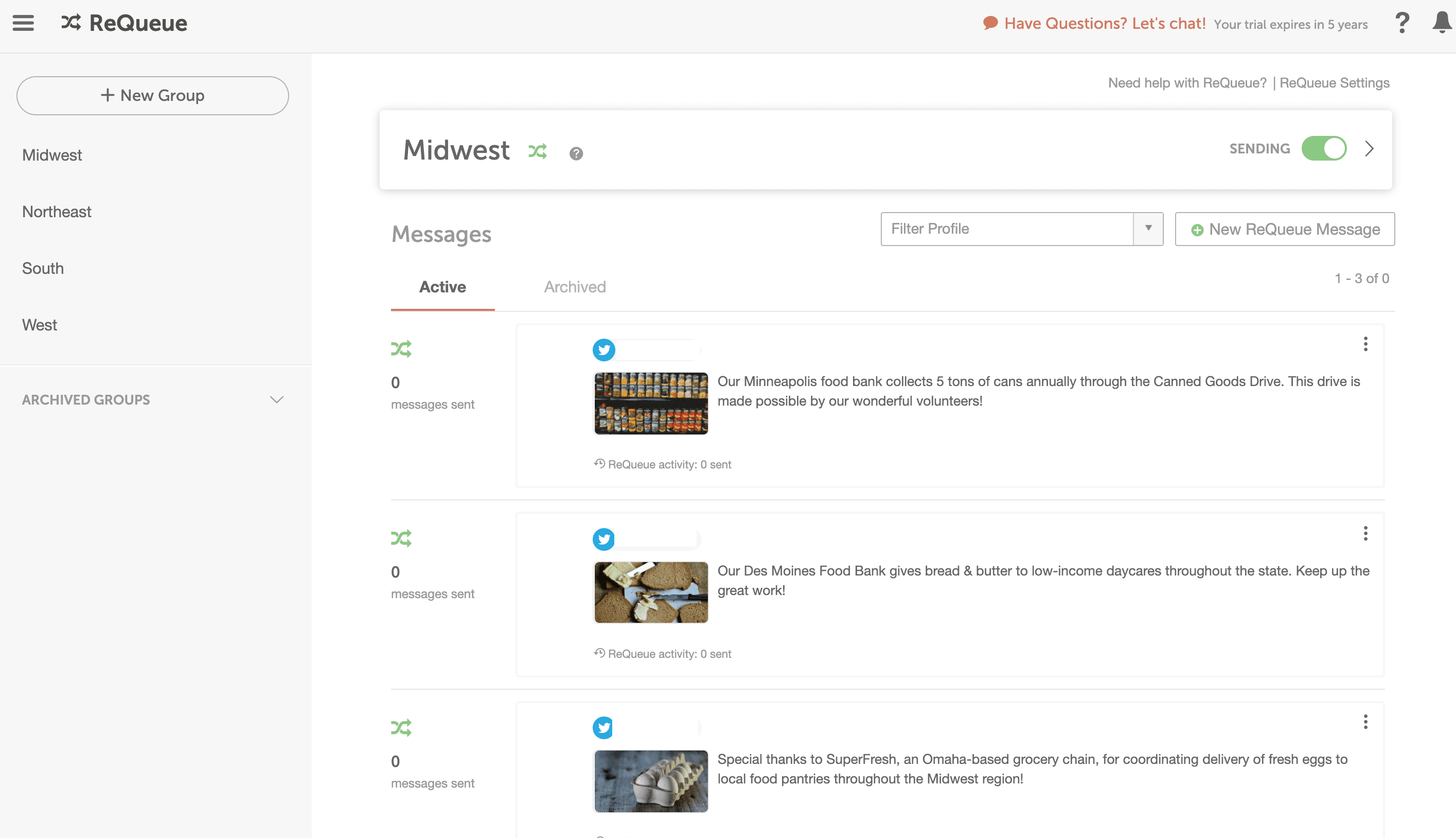Viewport: 1456px width, 838px height.
Task: Click the ReQueue title text
Action: [138, 23]
